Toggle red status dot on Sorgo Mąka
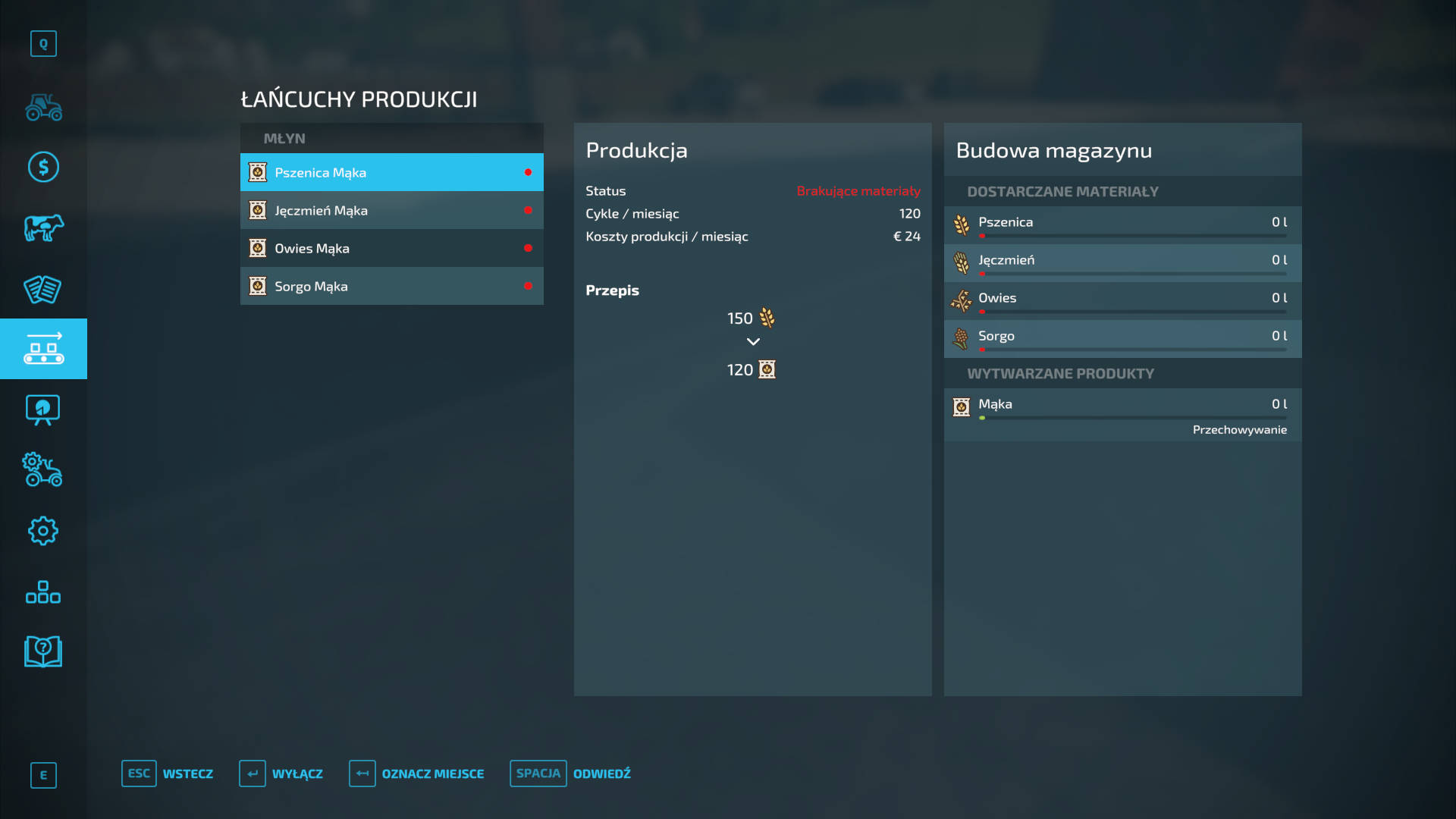1456x819 pixels. coord(528,286)
